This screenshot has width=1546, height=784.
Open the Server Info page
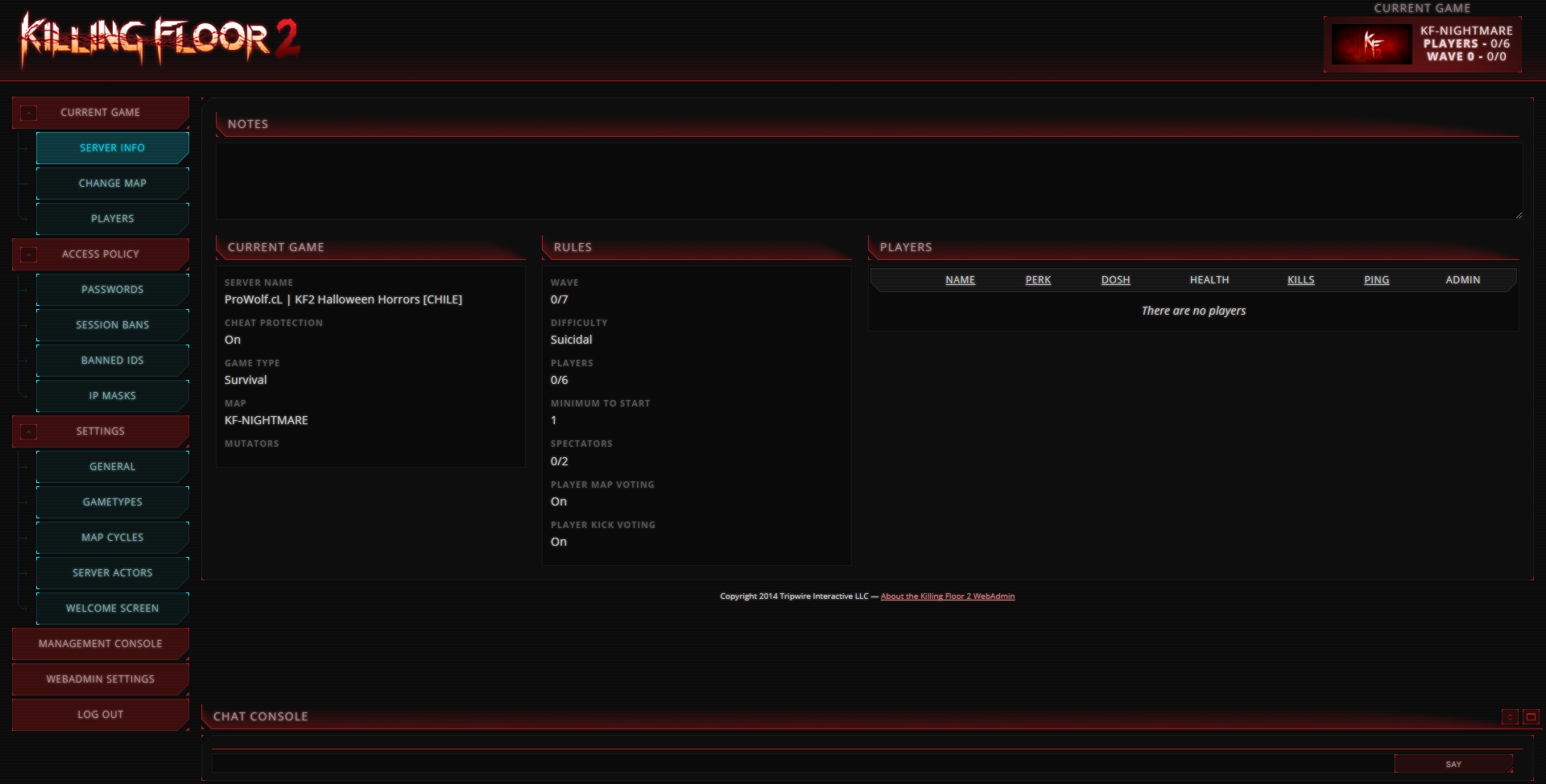113,148
